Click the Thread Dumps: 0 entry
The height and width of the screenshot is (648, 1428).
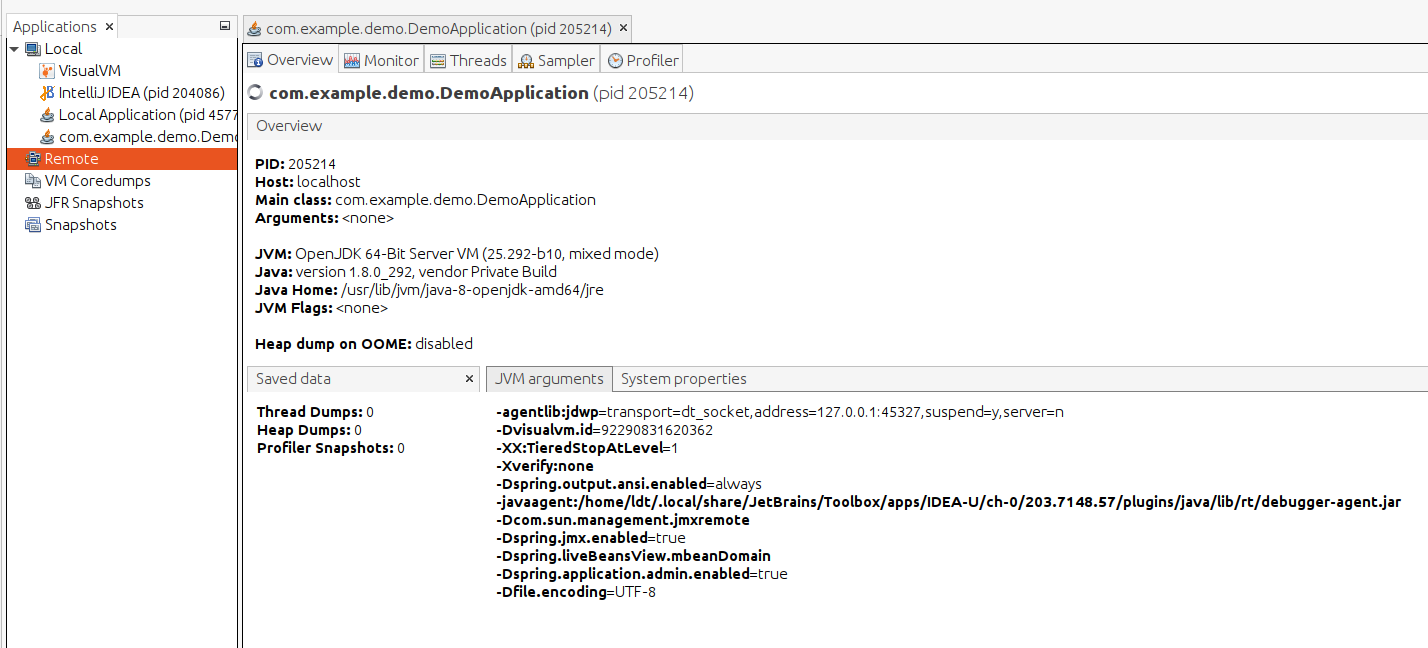pos(315,412)
